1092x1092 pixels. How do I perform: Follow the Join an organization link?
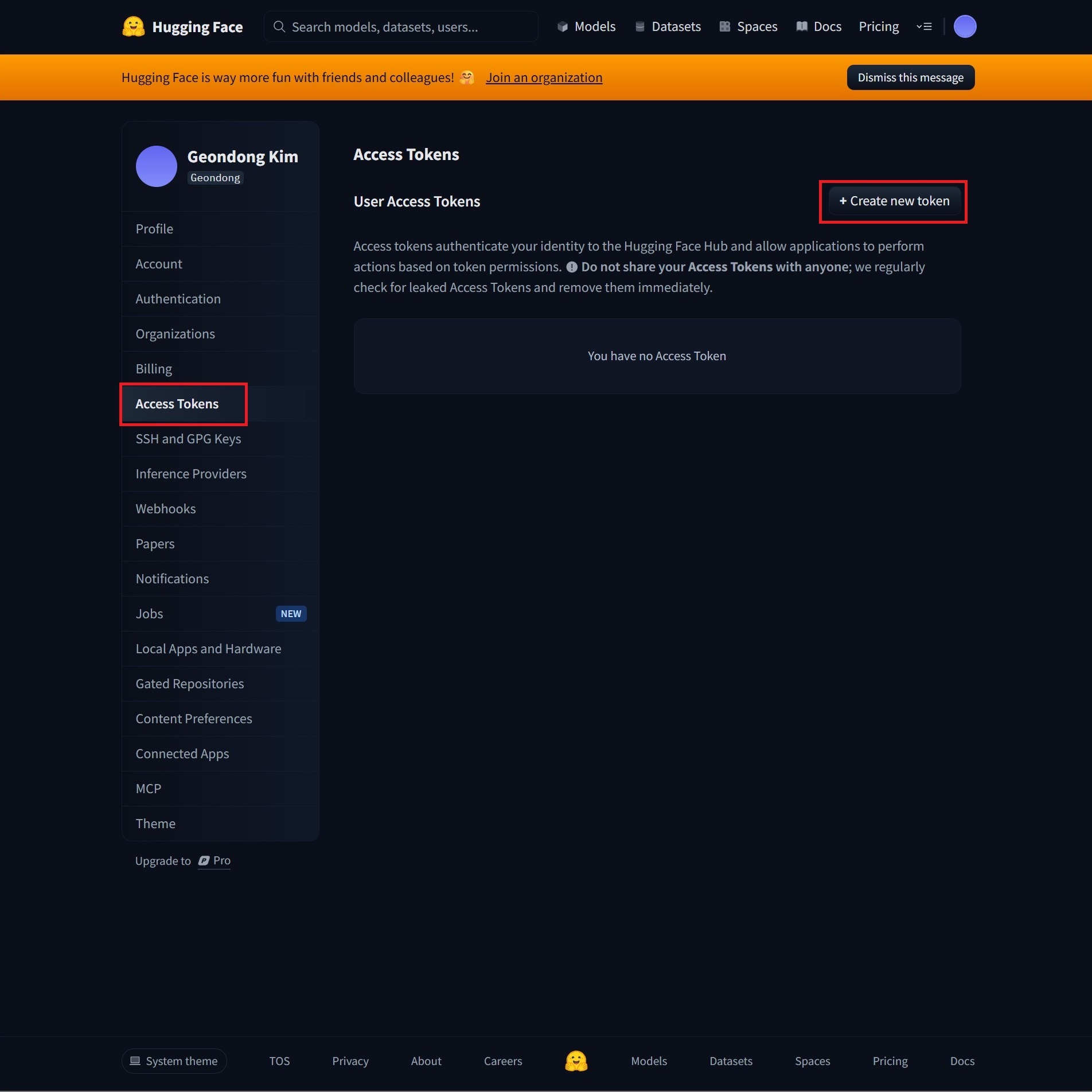coord(544,77)
